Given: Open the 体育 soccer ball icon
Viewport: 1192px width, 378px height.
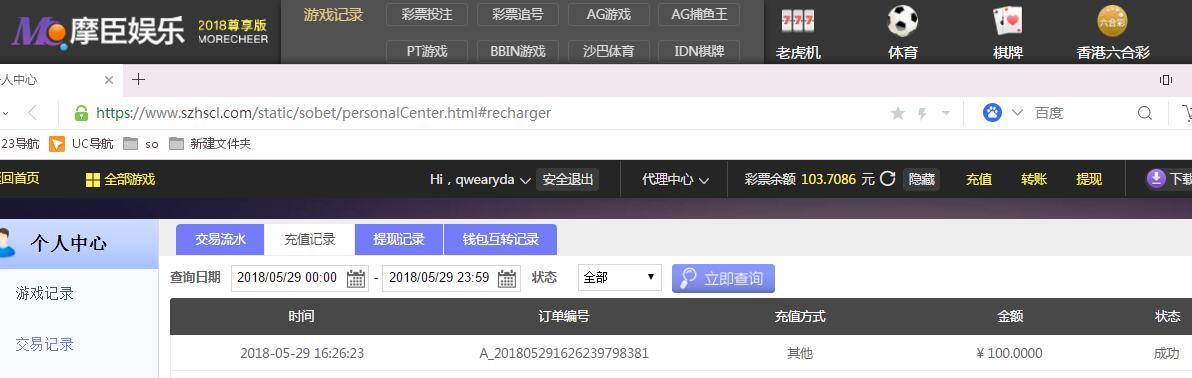Looking at the screenshot, I should (902, 21).
